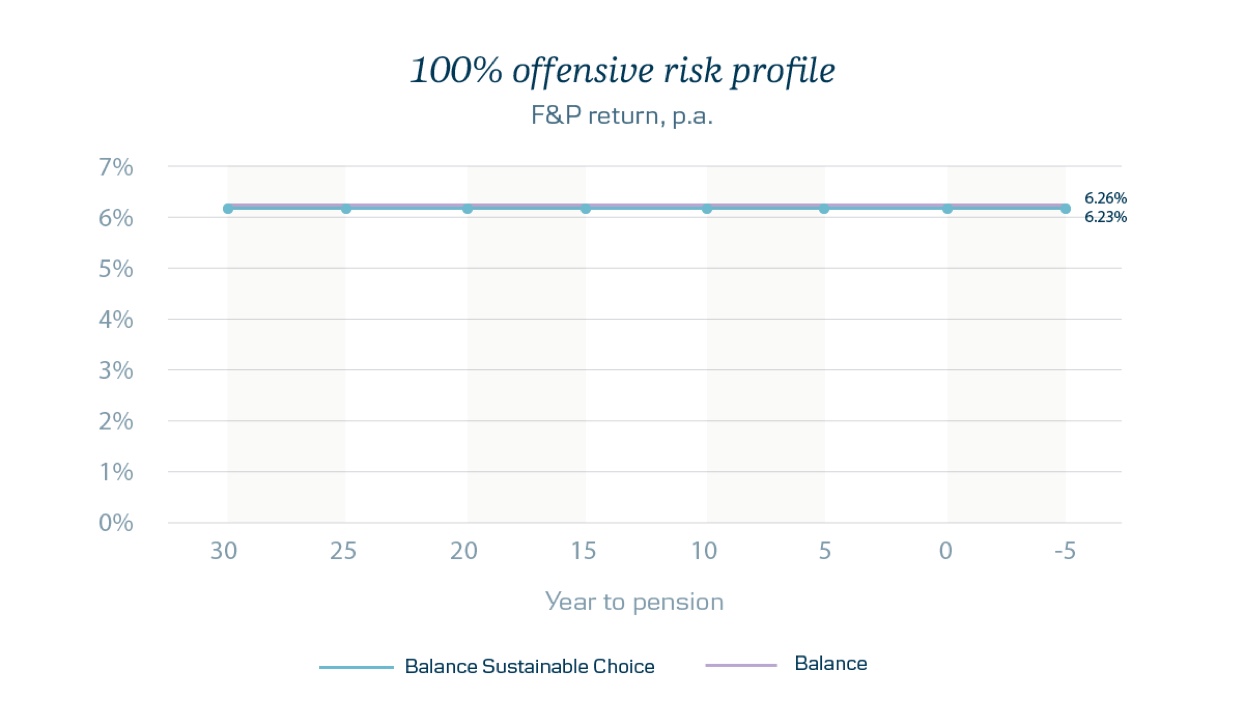Click the data point at year 20

pos(467,209)
